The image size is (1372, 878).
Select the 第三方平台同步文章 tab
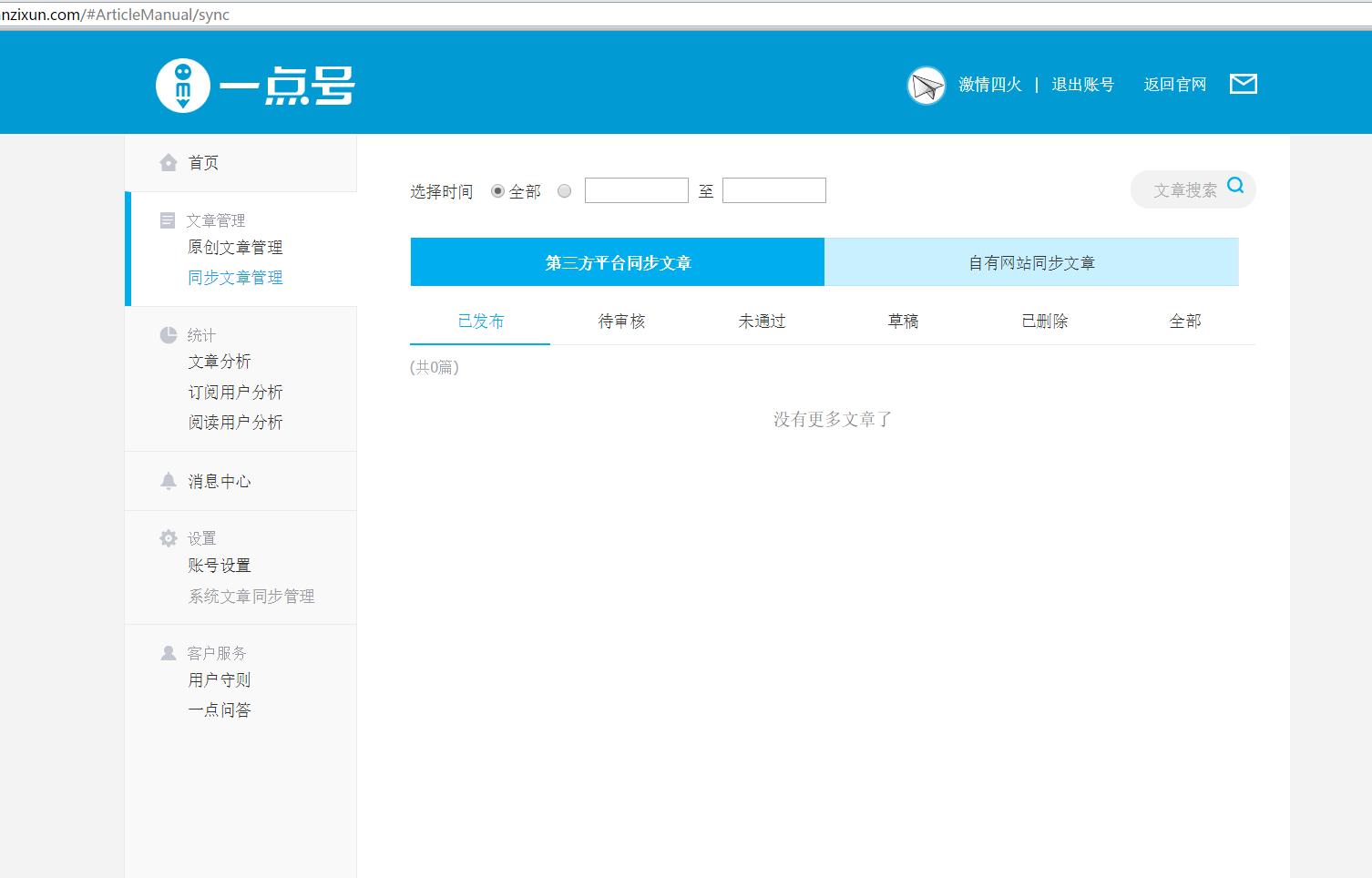[618, 262]
